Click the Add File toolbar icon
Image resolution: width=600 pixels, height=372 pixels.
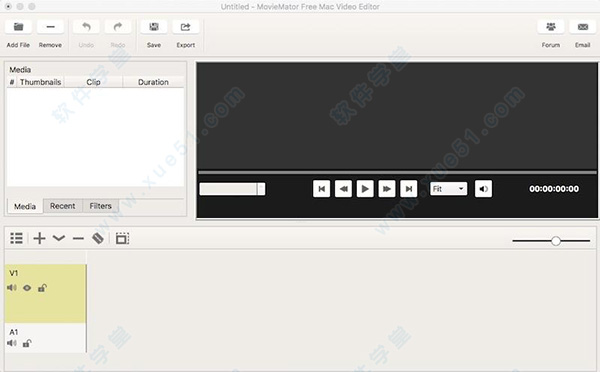tap(18, 27)
